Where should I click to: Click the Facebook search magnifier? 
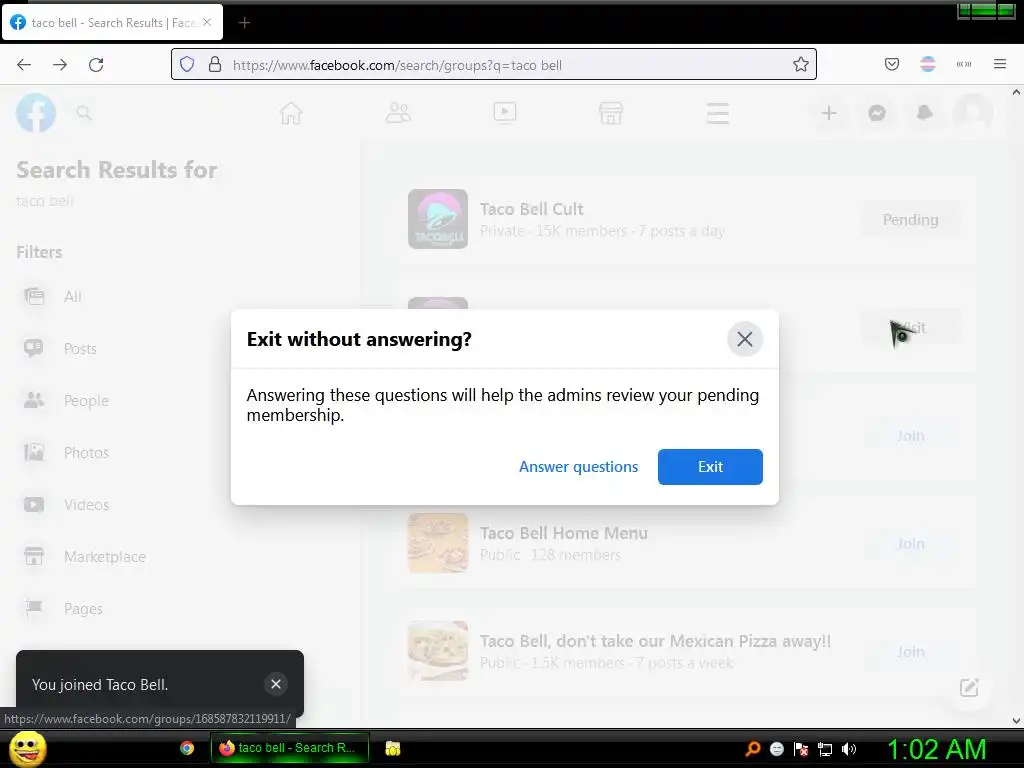[84, 113]
